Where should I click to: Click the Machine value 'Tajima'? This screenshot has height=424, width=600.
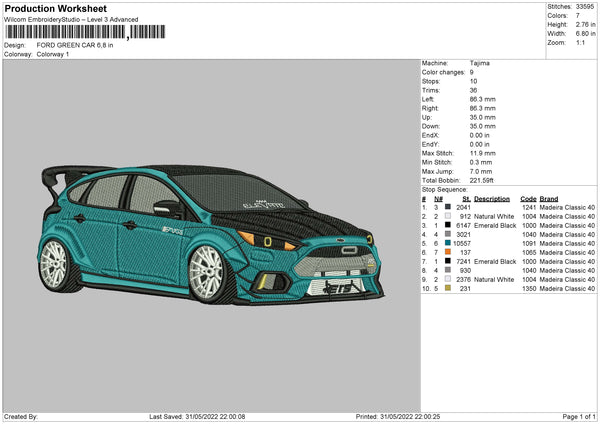(479, 63)
